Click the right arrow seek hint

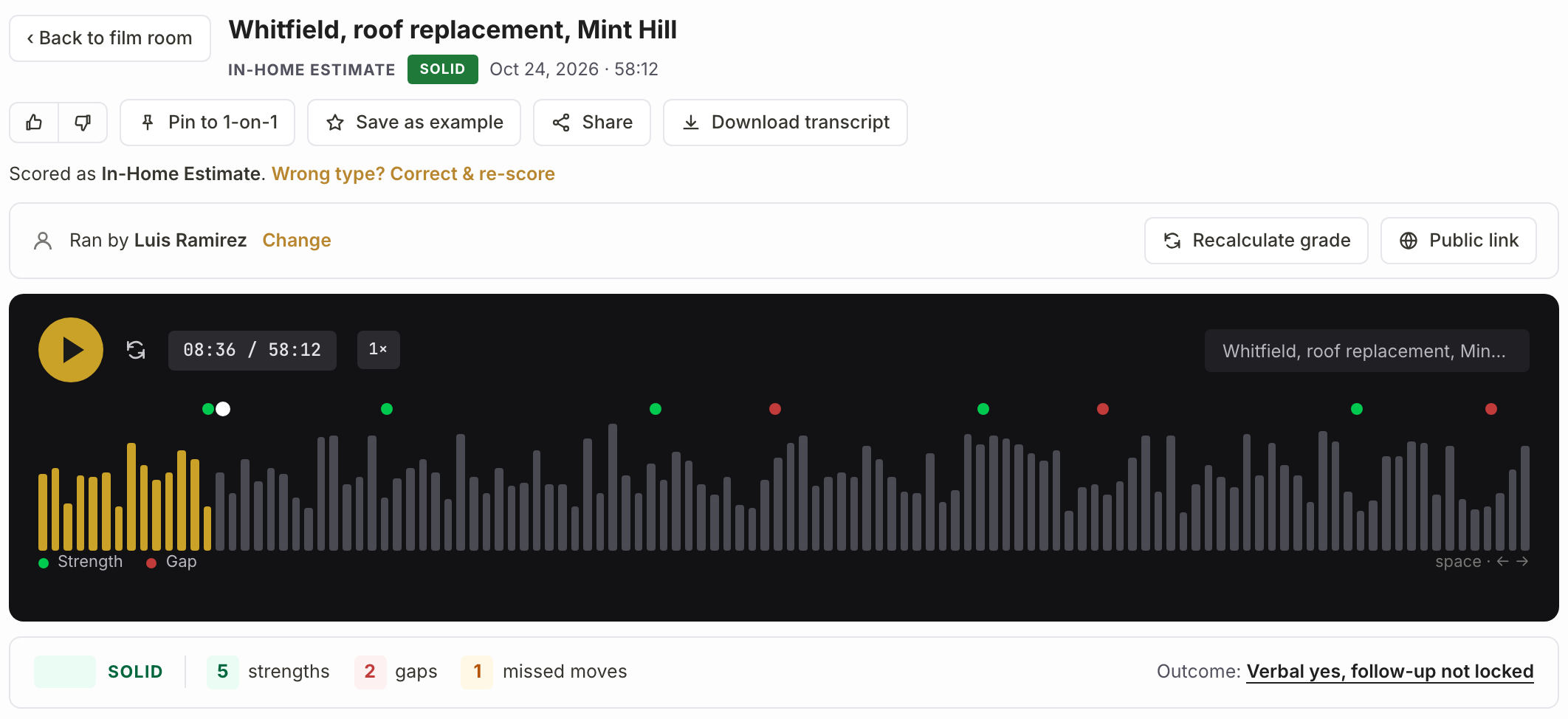[x=1522, y=562]
